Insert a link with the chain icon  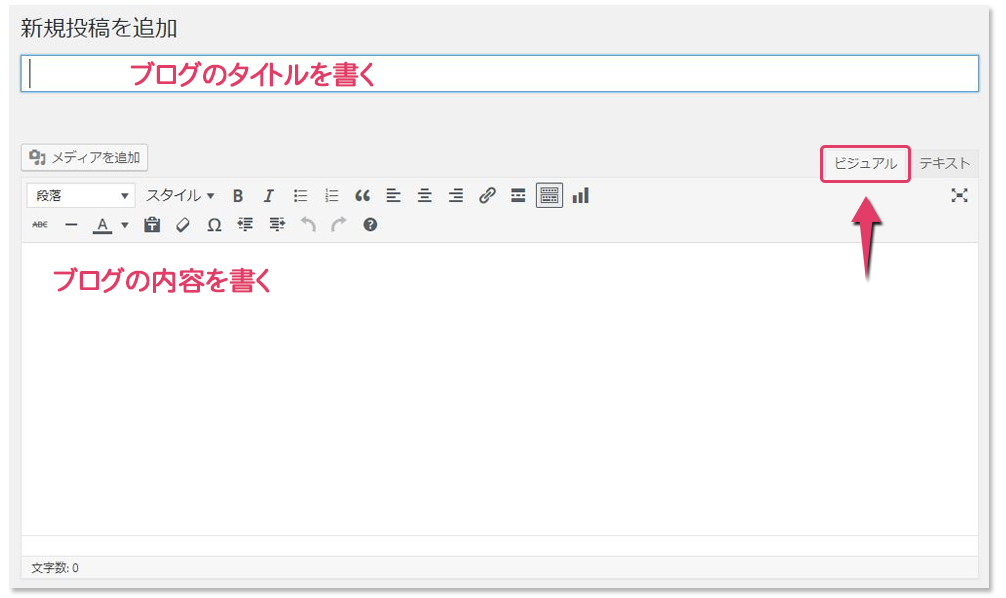click(487, 196)
